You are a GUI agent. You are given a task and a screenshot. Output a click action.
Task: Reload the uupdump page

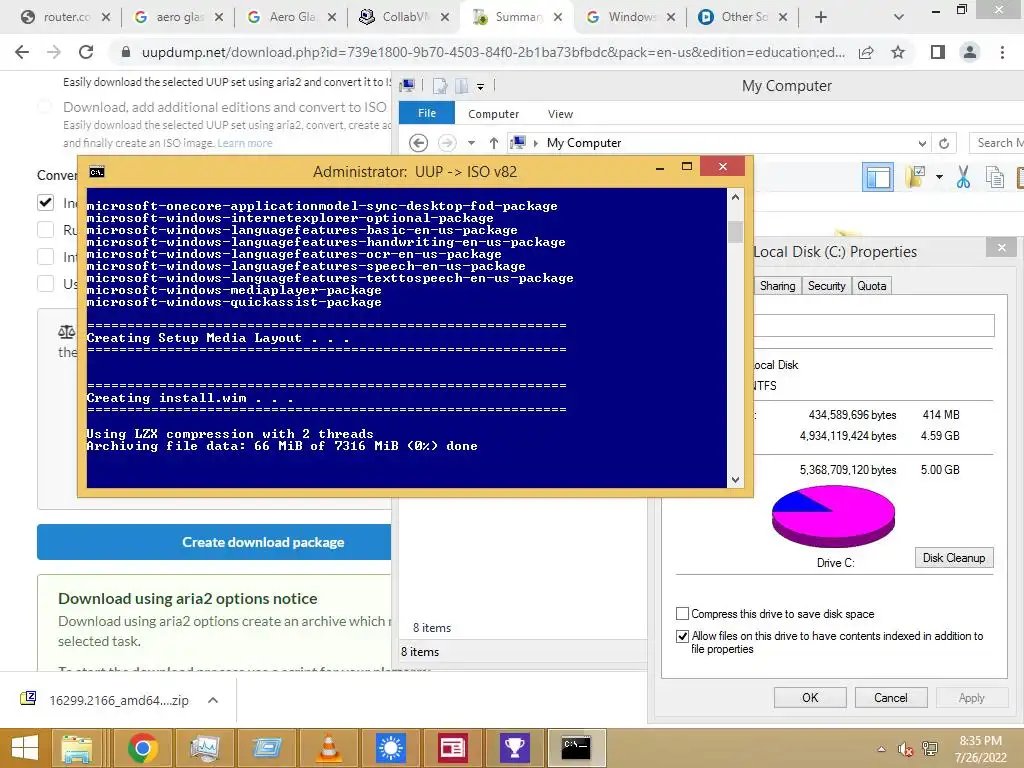tap(86, 52)
